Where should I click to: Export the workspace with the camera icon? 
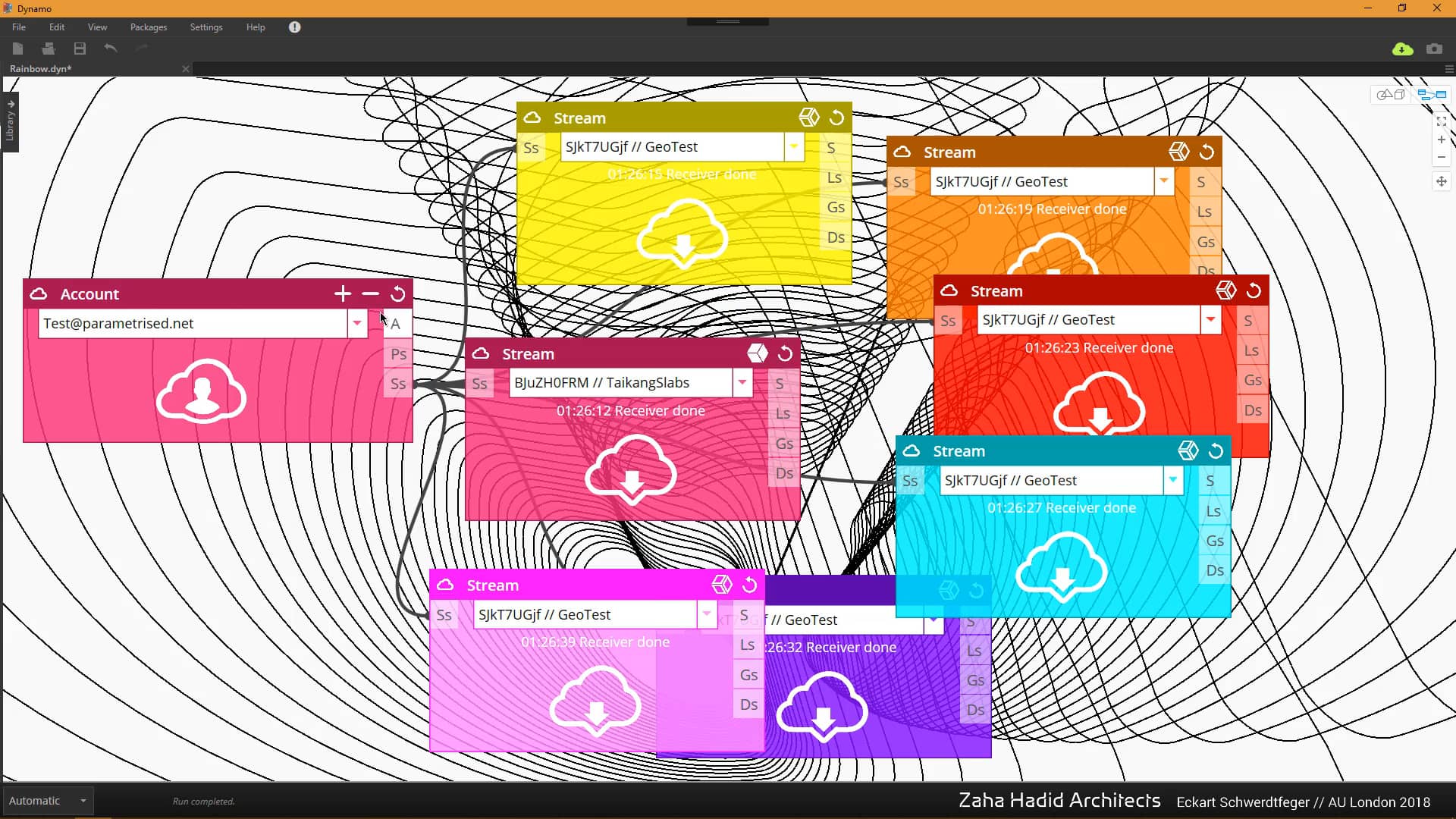pyautogui.click(x=1434, y=49)
